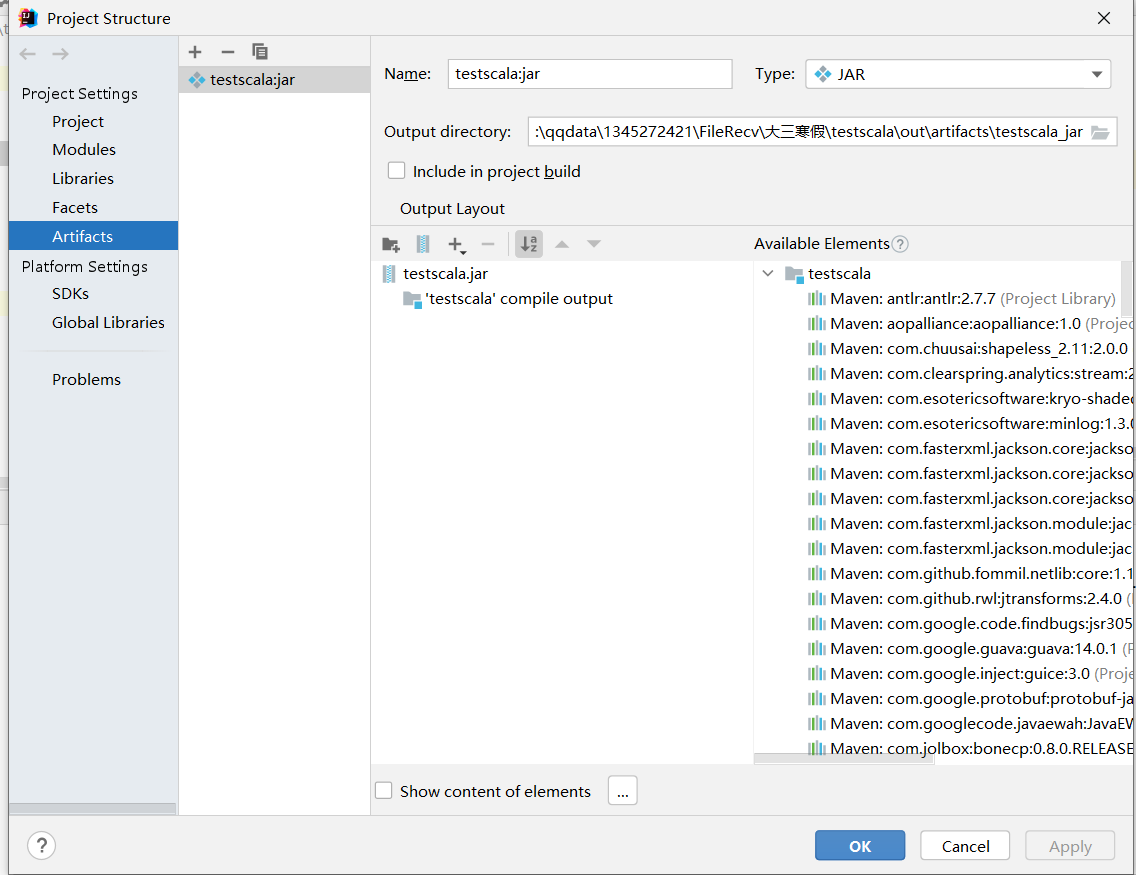Click the 'testscala' compile output folder icon
The height and width of the screenshot is (875, 1136).
pos(412,299)
